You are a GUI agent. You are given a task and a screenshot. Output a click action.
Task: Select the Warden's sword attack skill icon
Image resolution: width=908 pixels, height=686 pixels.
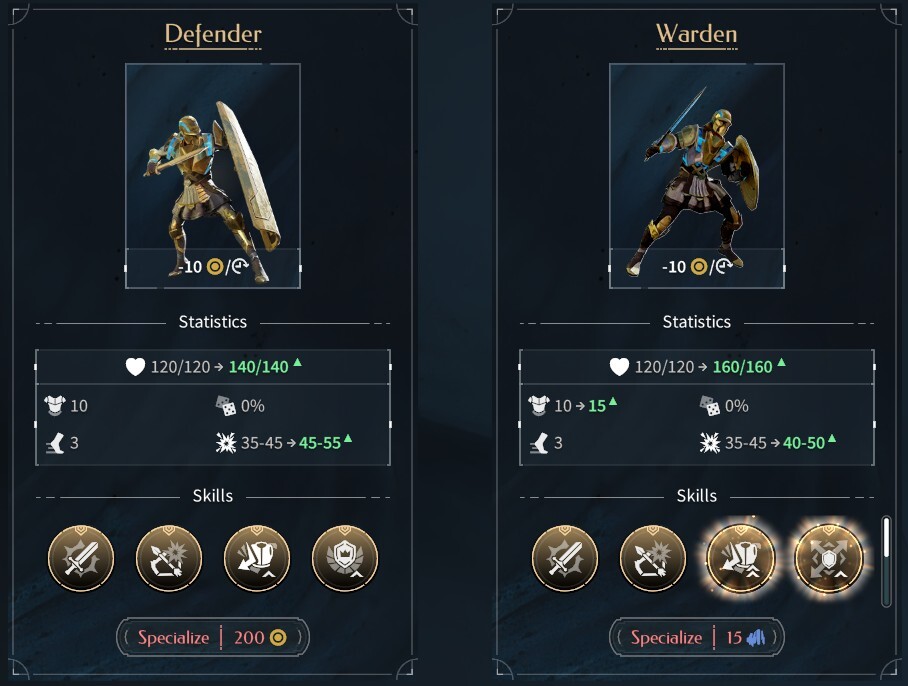coord(565,558)
